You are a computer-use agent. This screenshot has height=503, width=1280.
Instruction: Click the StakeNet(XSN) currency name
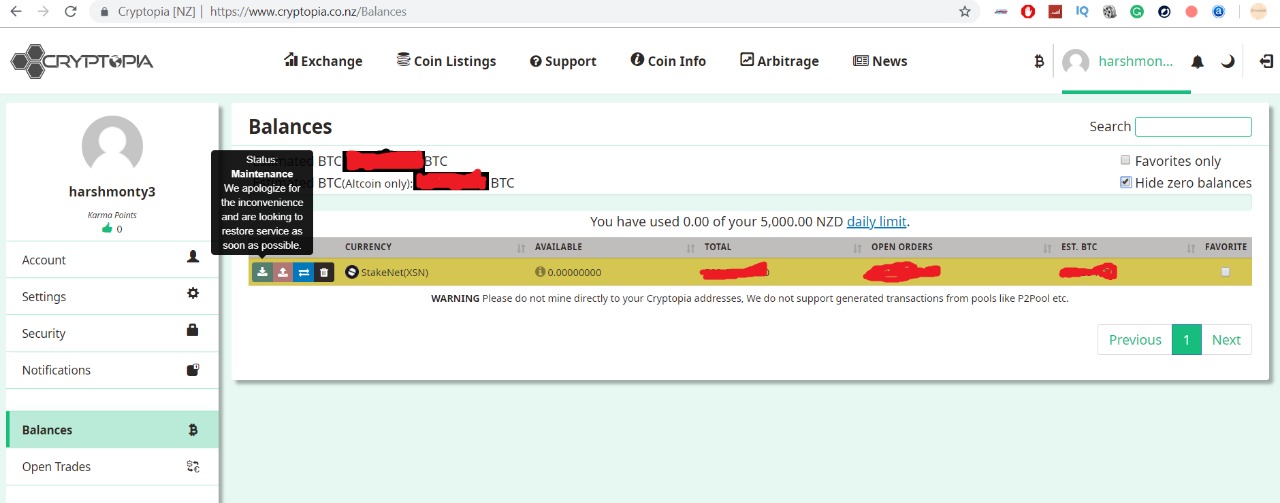click(x=396, y=272)
